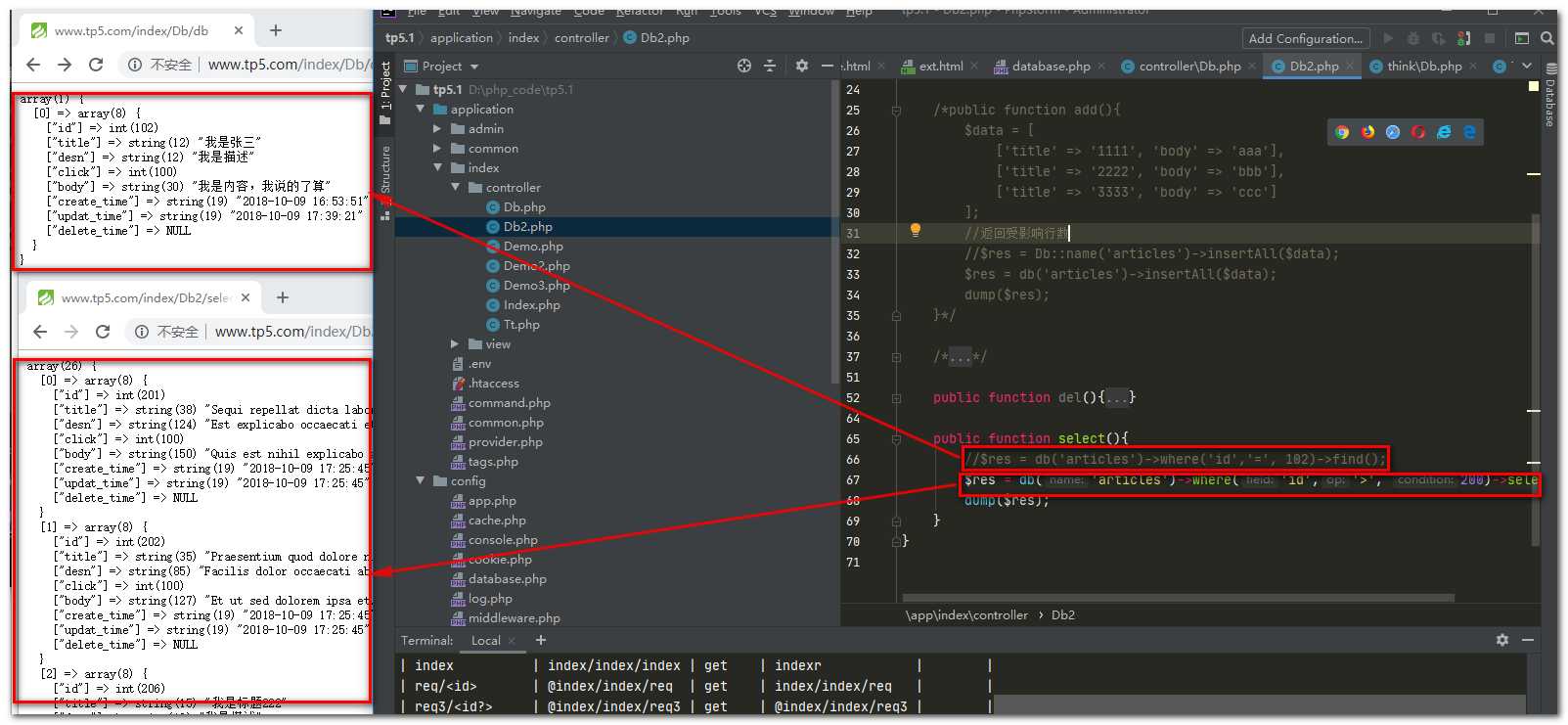Viewport: 1568px width, 725px height.
Task: Click the run-anything window icon
Action: tap(1521, 38)
